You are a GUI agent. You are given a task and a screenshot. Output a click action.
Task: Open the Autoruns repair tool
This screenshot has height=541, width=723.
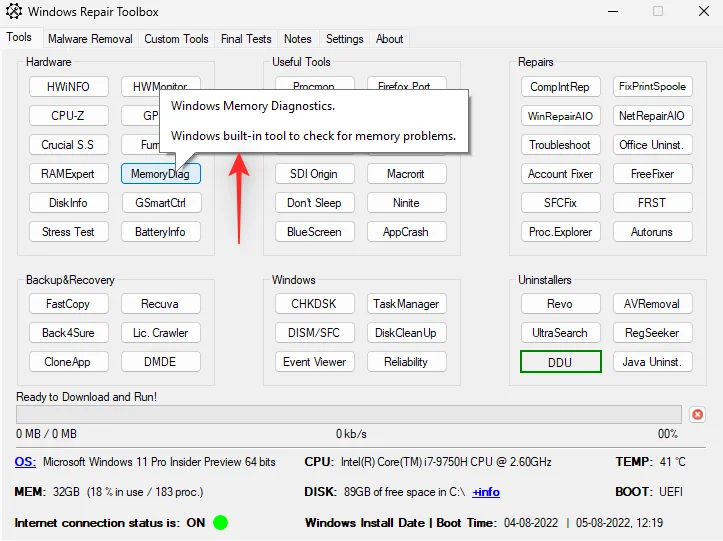click(x=652, y=232)
